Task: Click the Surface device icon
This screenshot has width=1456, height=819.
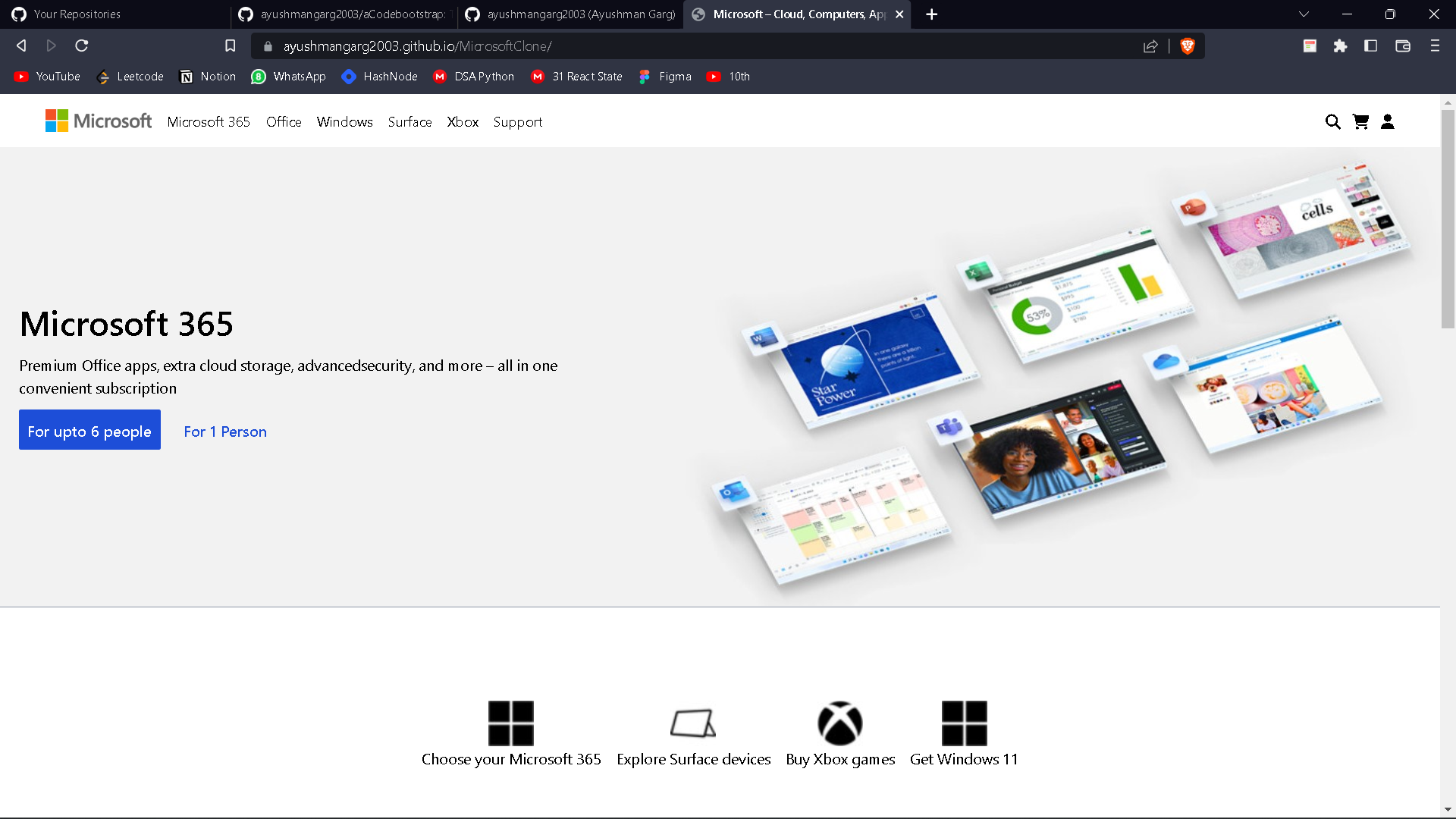Action: [692, 723]
